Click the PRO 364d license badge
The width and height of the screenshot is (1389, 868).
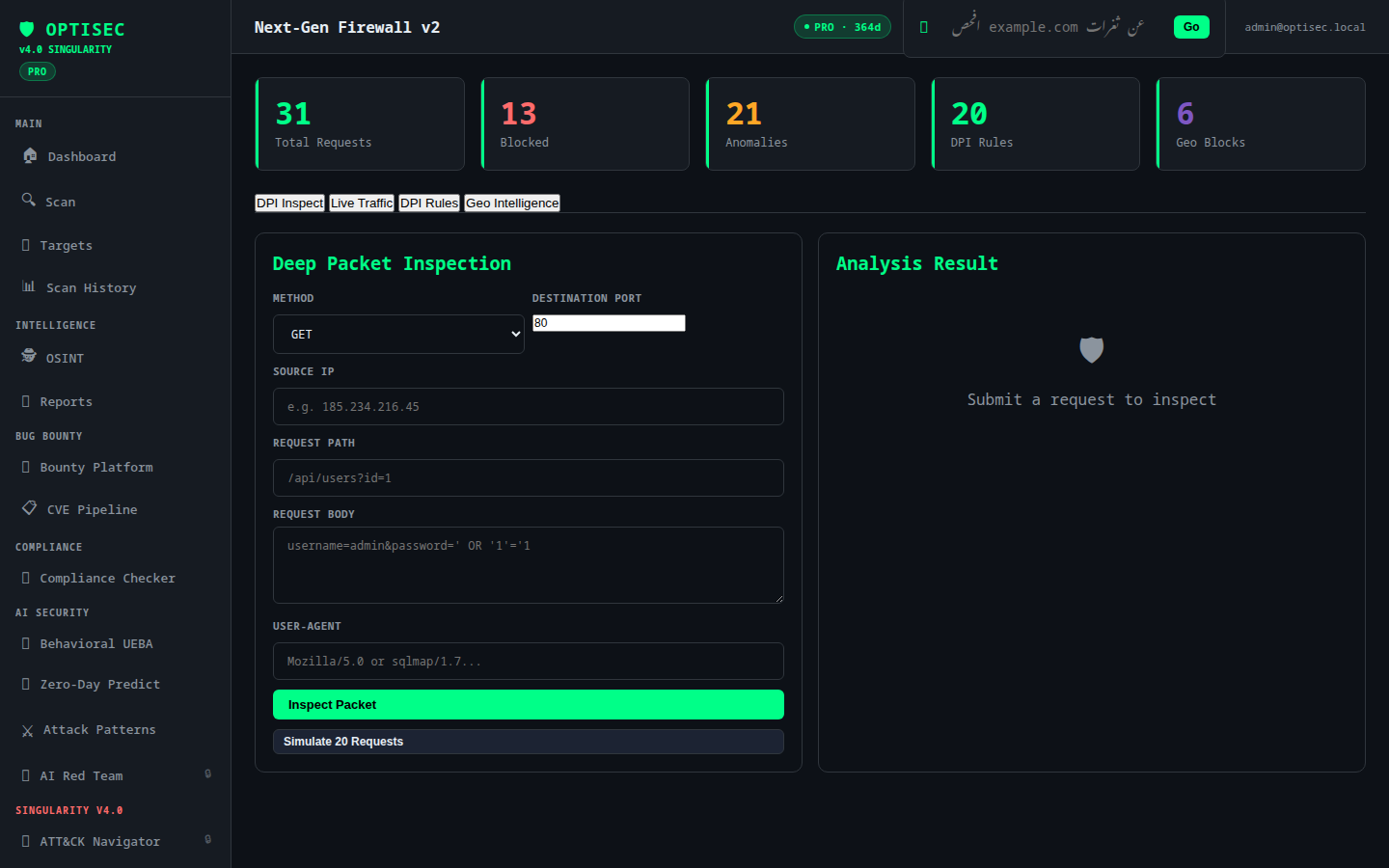coord(842,27)
